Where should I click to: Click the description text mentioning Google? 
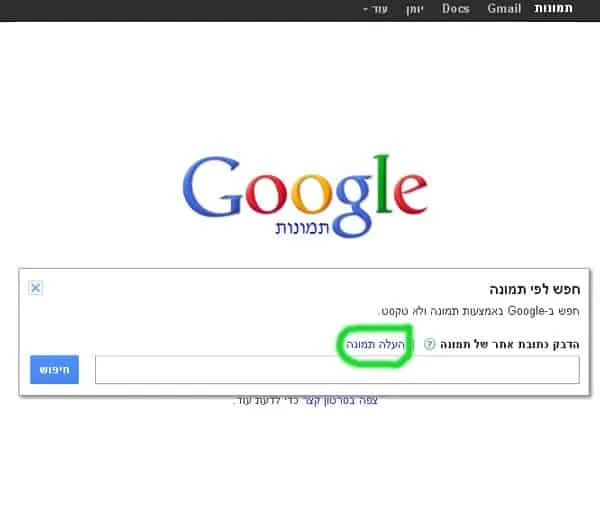pyautogui.click(x=479, y=311)
